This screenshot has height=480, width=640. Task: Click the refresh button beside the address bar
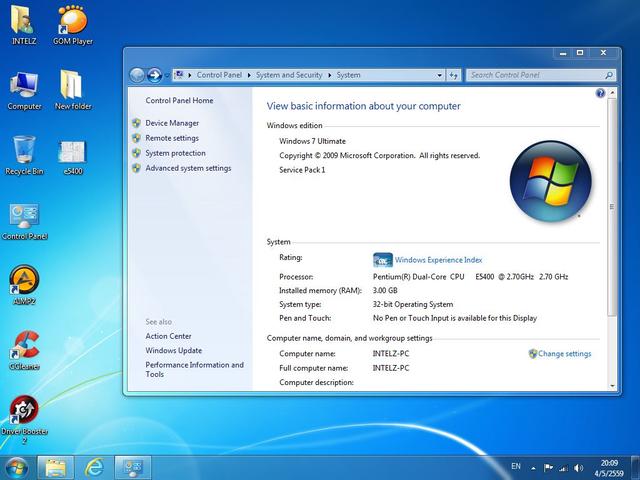[x=453, y=75]
